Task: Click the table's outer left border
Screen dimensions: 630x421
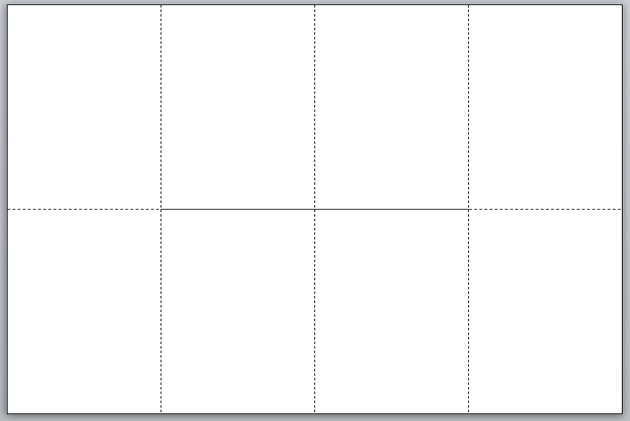Action: point(8,209)
